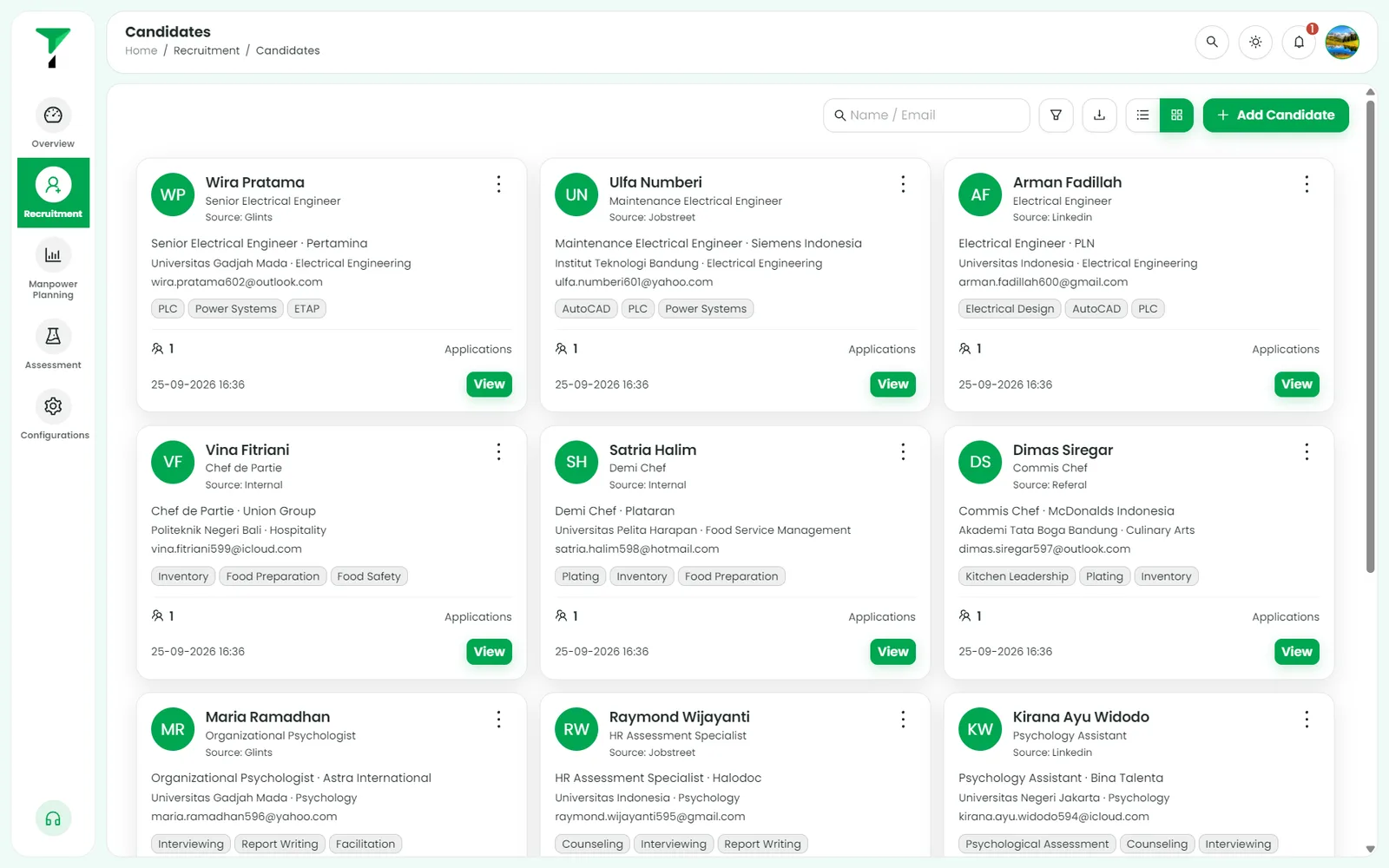View Satria Halim's candidate profile
This screenshot has height=868, width=1389.
[x=892, y=651]
